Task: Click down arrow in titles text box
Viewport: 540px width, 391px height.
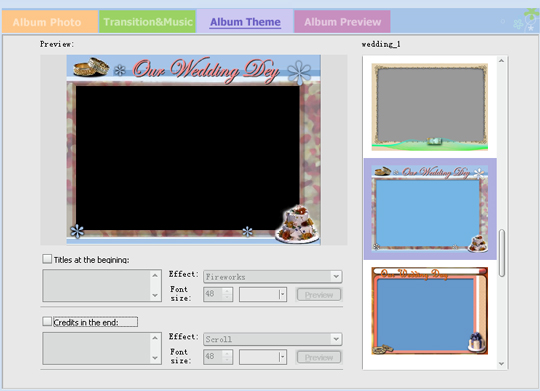Action: 155,295
